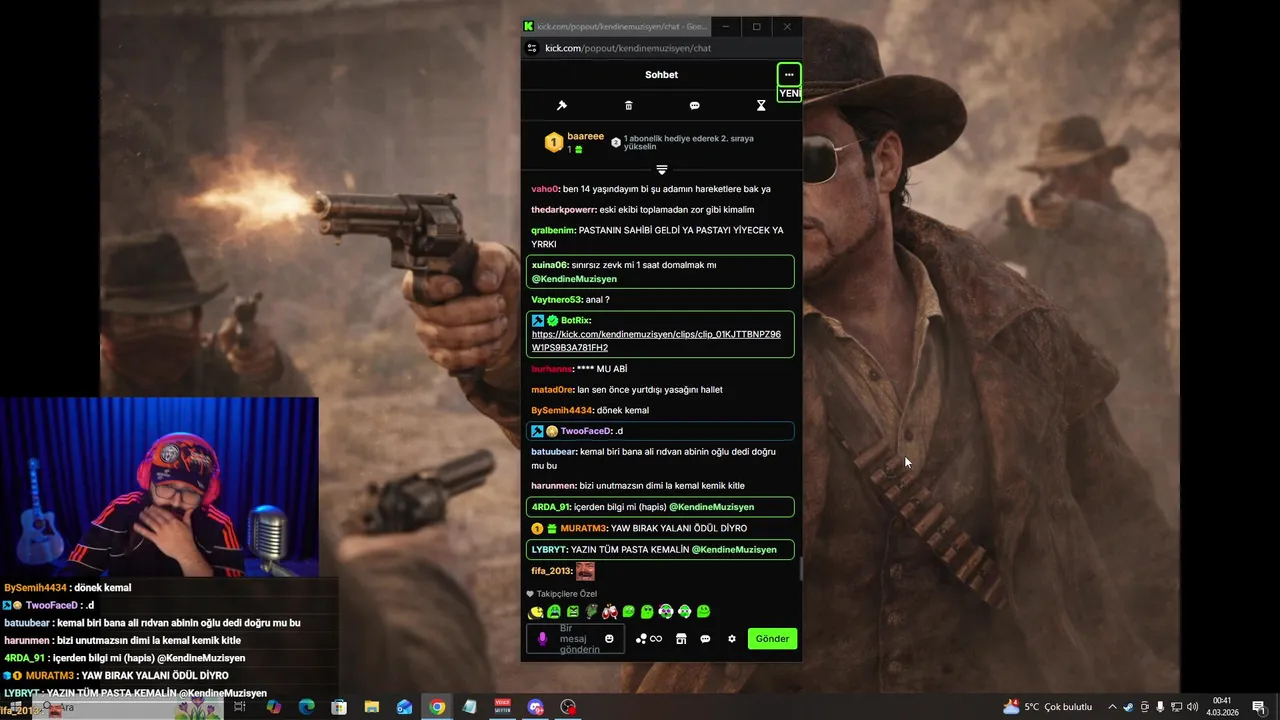
Task: Click the @KendineMuzisyen mention in 4RDA_91's message
Action: pos(711,507)
